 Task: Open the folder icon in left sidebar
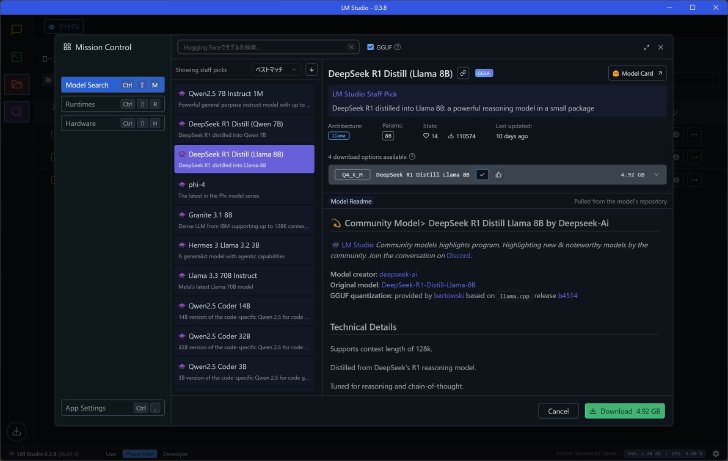point(17,84)
